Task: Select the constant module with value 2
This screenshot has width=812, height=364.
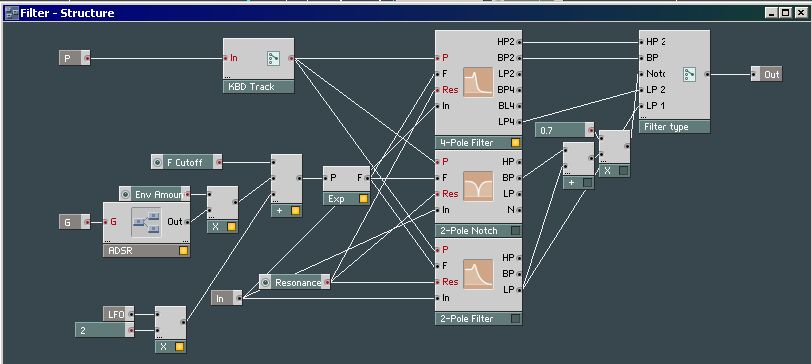Action: click(105, 330)
